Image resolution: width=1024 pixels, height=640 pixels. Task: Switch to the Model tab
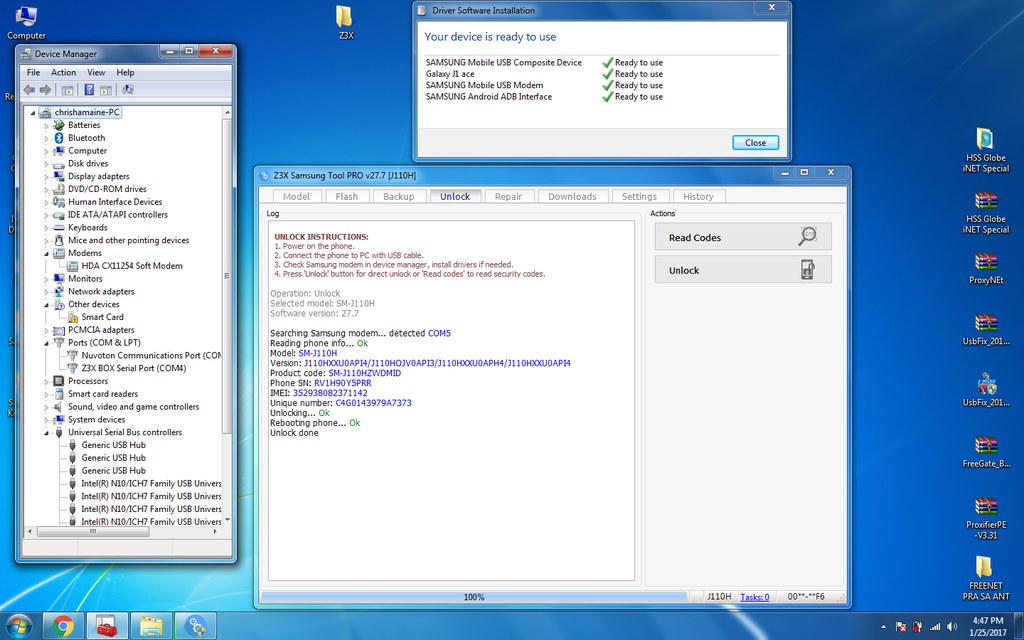point(296,197)
